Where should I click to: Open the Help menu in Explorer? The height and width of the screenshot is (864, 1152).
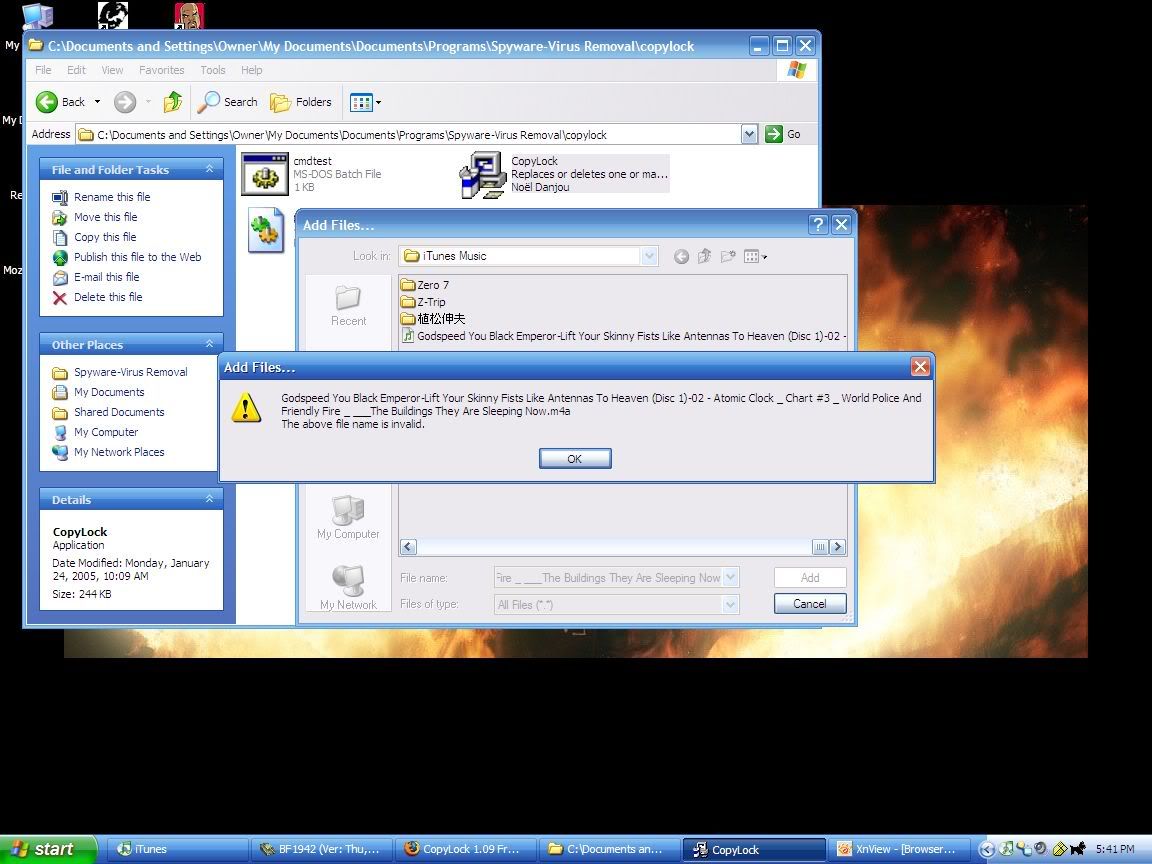[x=251, y=70]
